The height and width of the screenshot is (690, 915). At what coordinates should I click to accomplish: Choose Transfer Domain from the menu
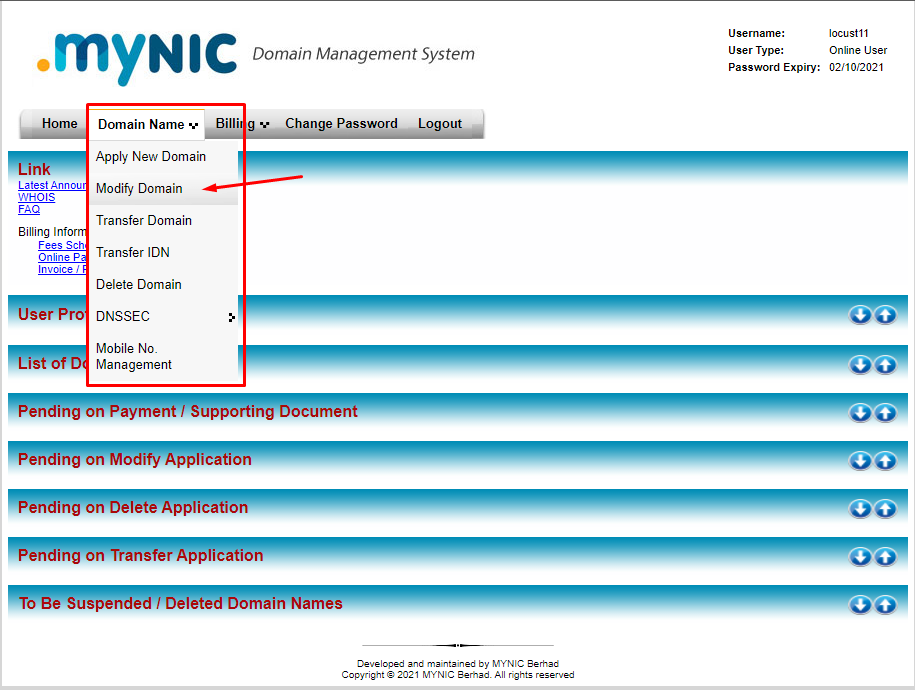164,221
